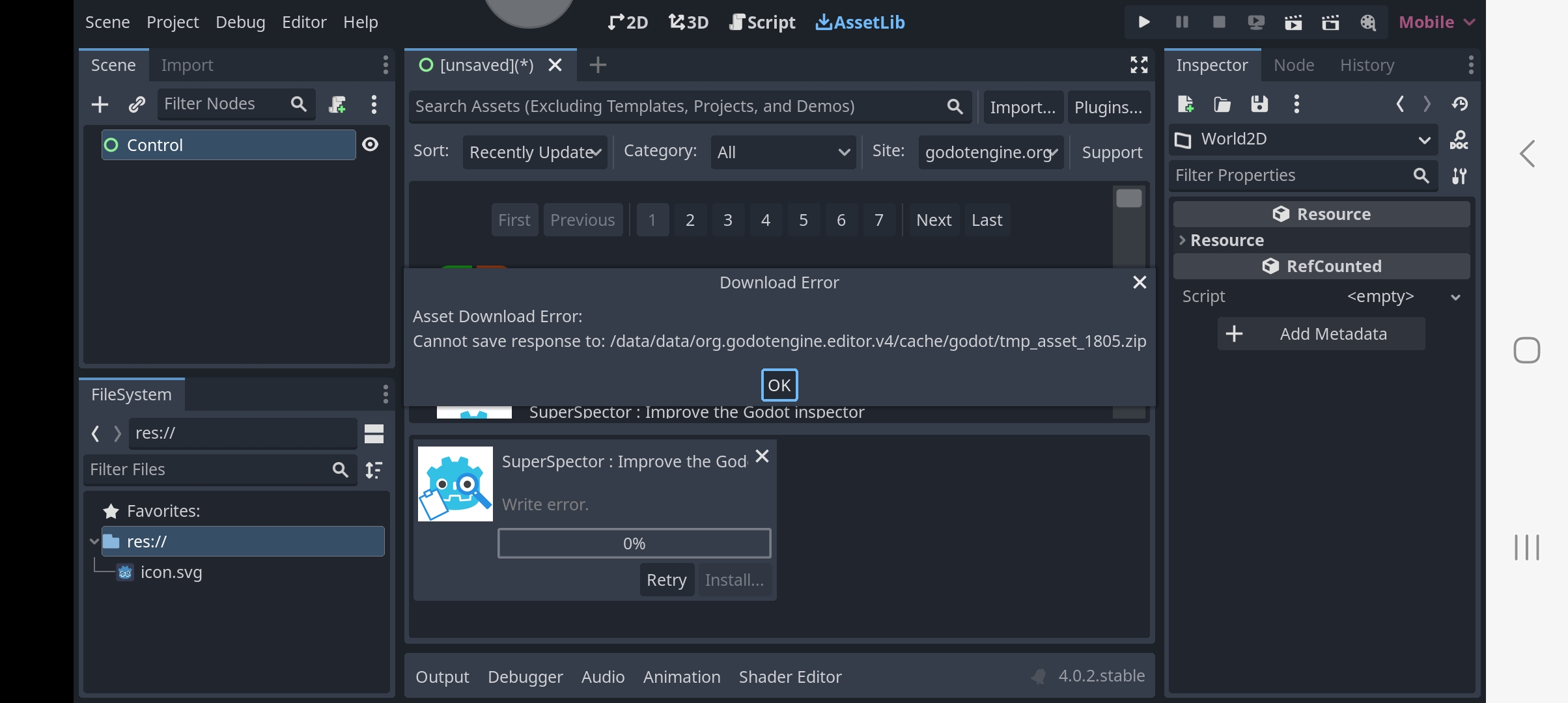Image resolution: width=1568 pixels, height=703 pixels.
Task: Add a new child node with plus icon
Action: (x=99, y=103)
